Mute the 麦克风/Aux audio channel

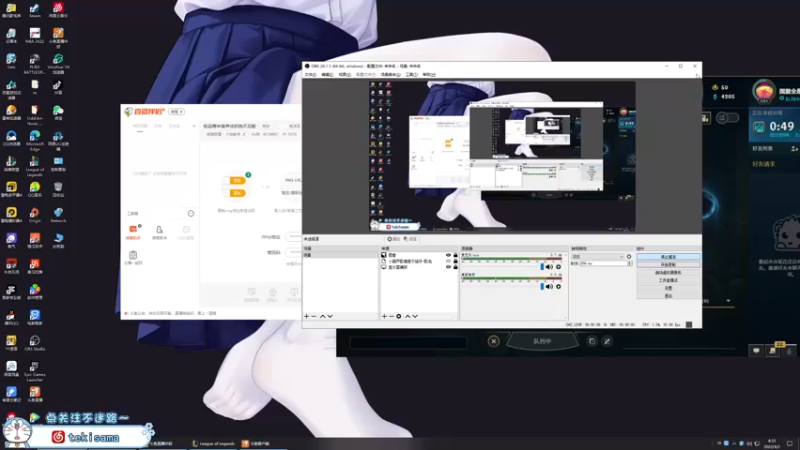click(549, 267)
